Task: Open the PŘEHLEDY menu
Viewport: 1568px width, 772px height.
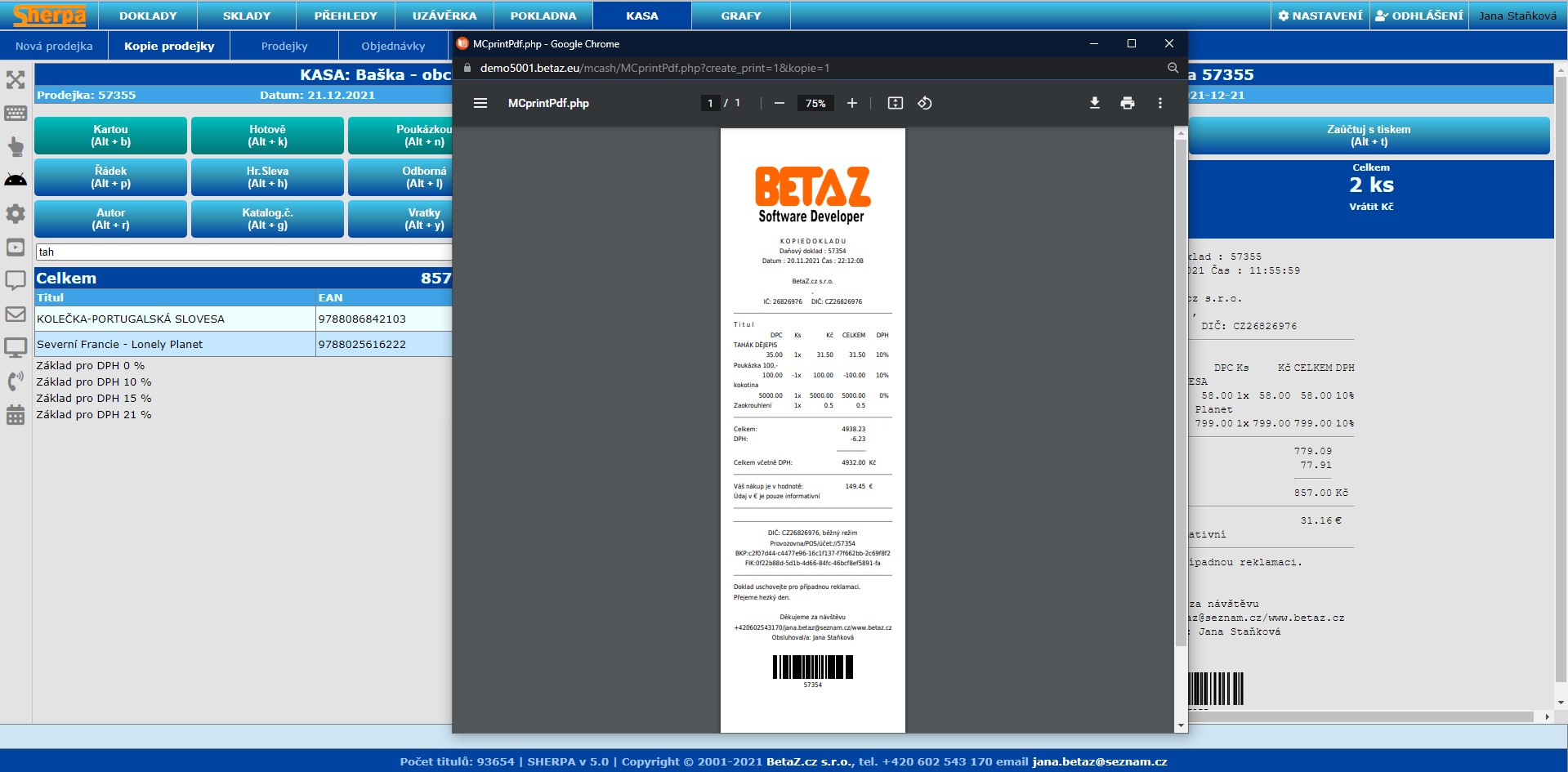Action: pos(346,16)
